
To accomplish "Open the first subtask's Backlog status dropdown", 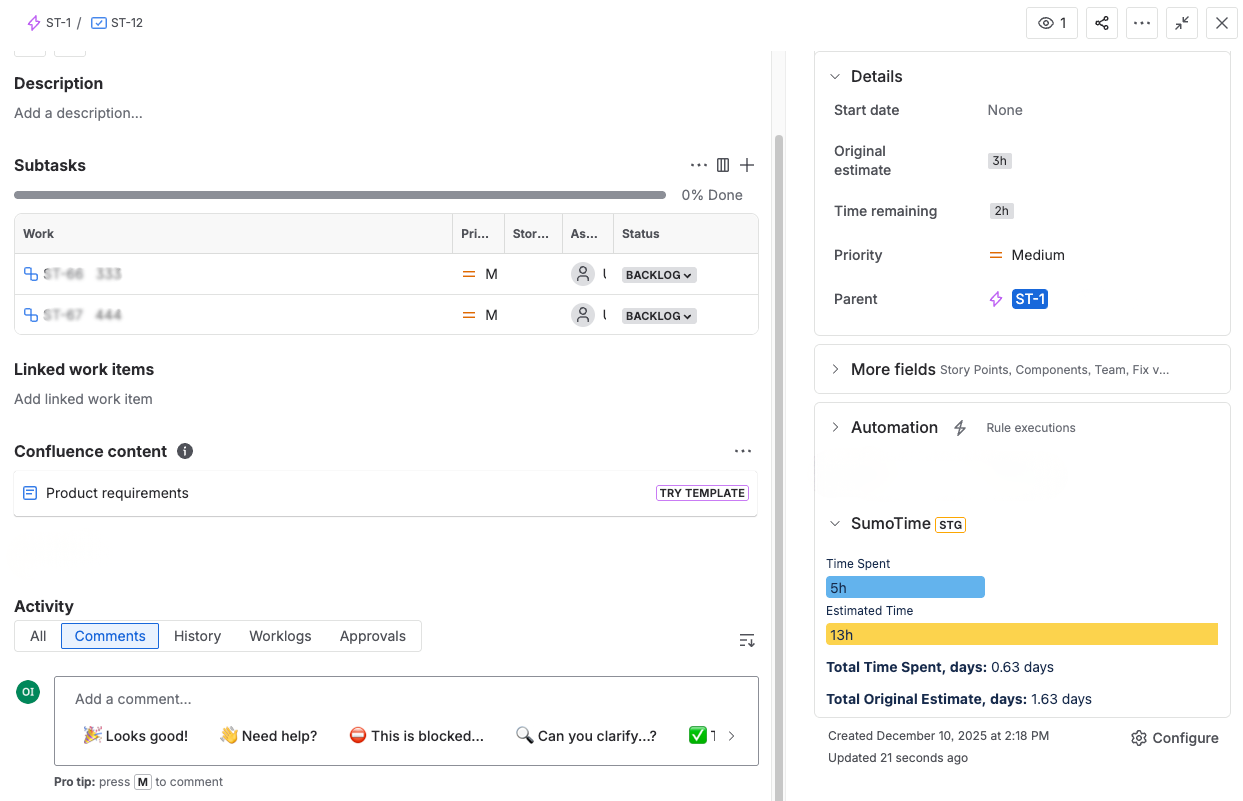I will (659, 275).
